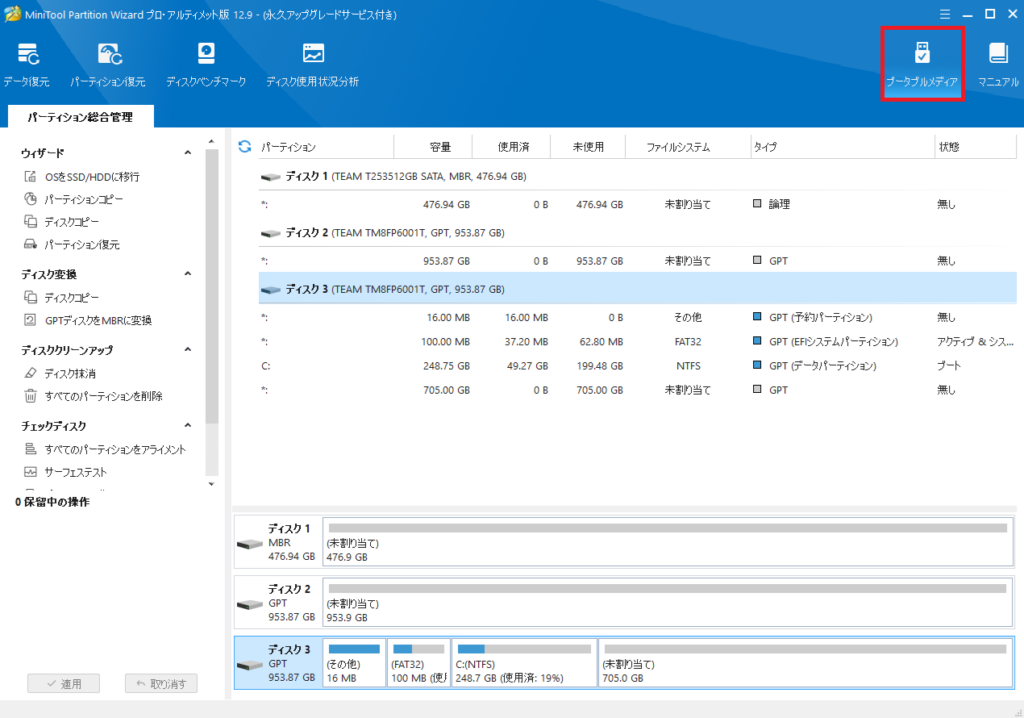Start OSをSSD/HDDに移行 wizard

(x=91, y=176)
